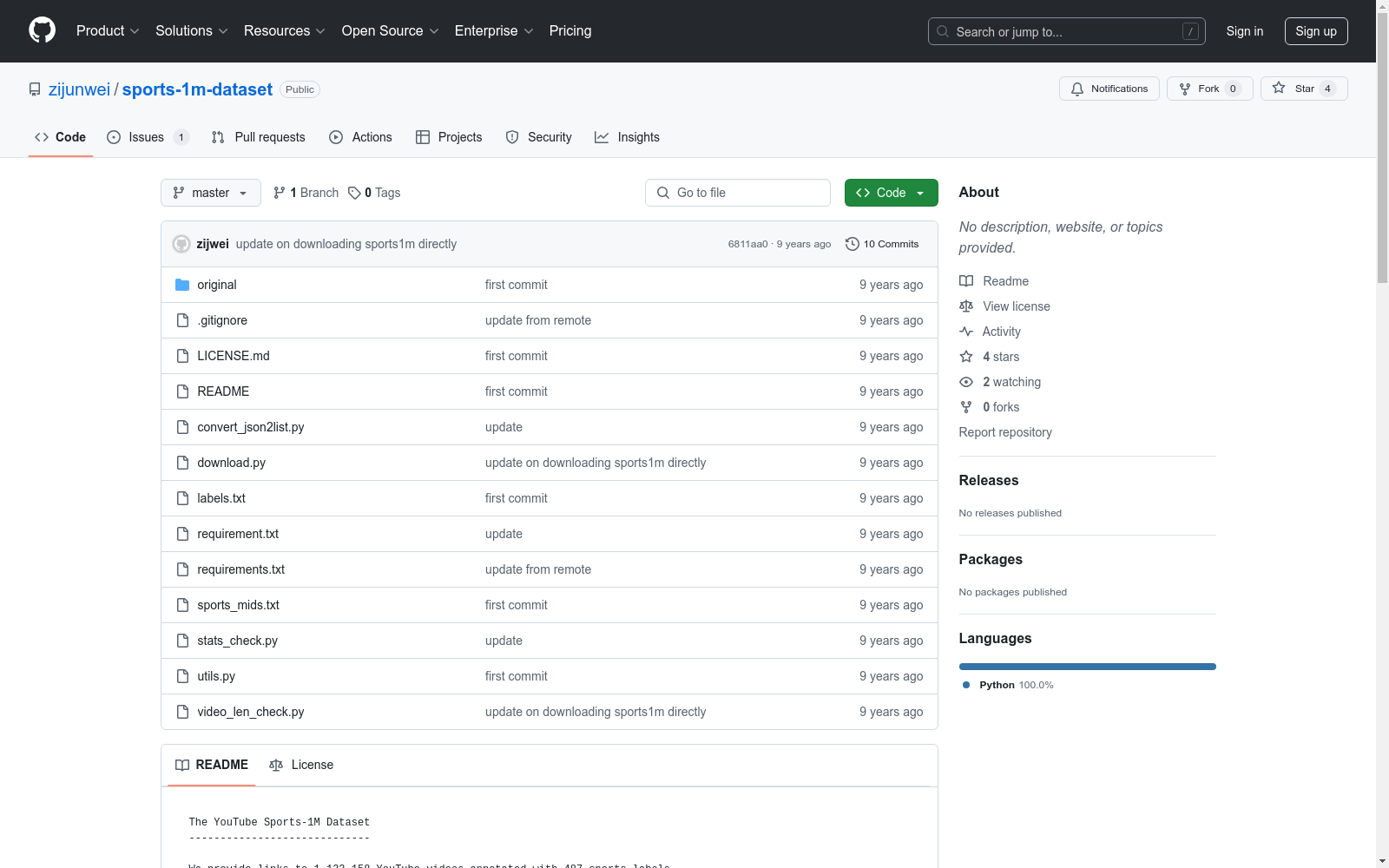Open the Pricing link
The height and width of the screenshot is (868, 1389).
pos(570,31)
